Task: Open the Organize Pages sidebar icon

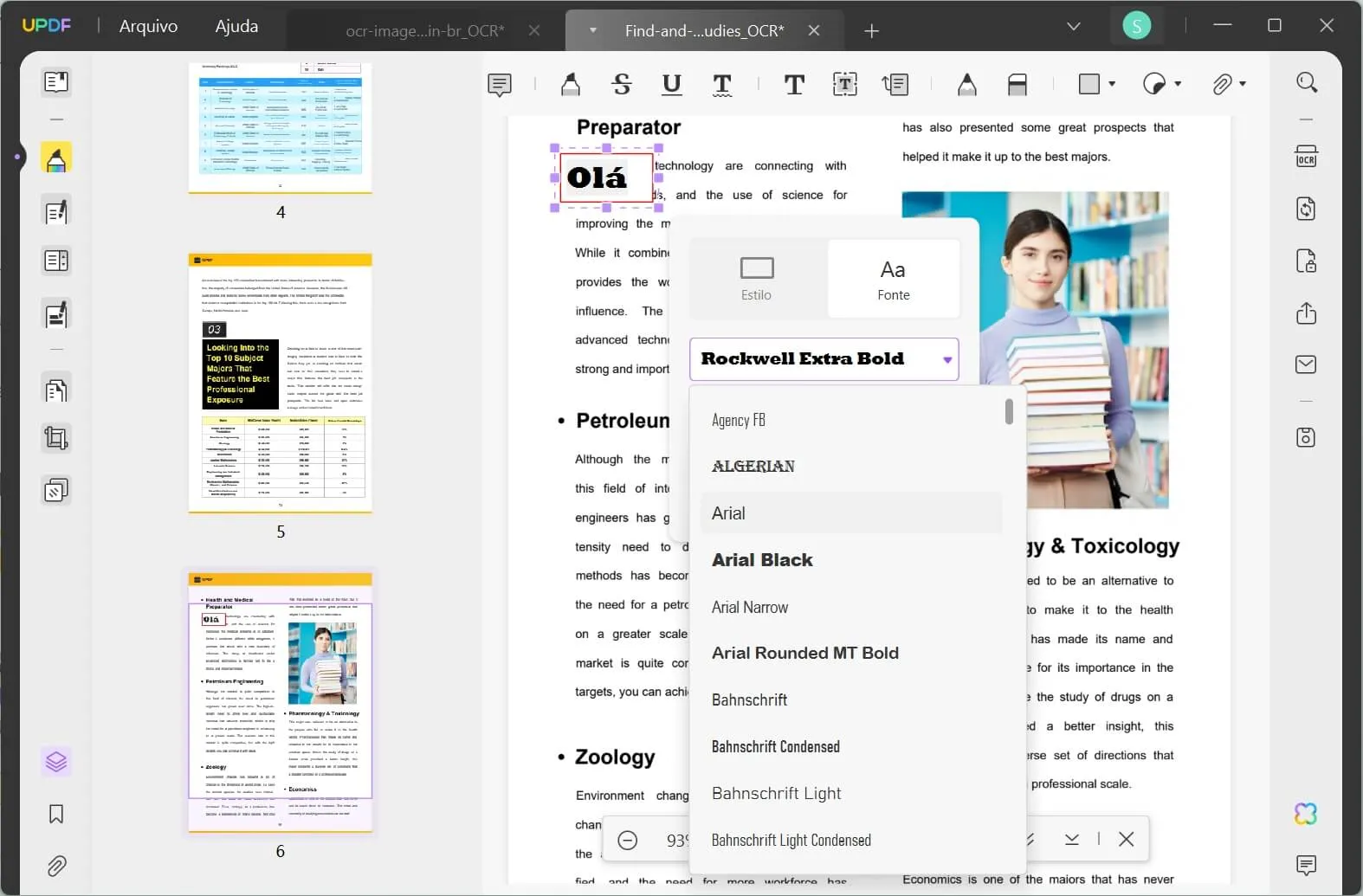Action: 56,390
